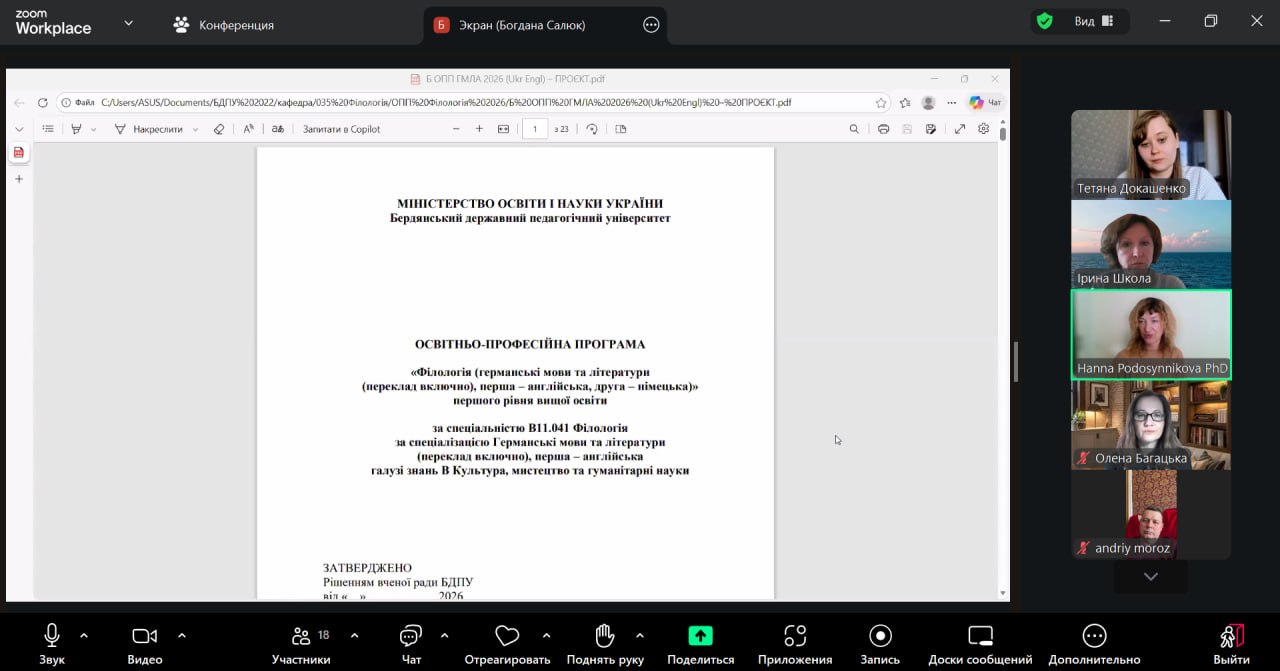Image resolution: width=1280 pixels, height=671 pixels.
Task: Expand audio options arrow next to microphone
Action: [84, 635]
